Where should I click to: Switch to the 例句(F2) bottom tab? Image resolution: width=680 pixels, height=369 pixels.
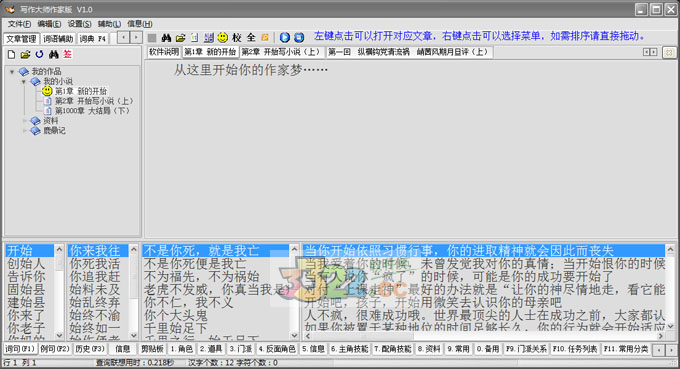pyautogui.click(x=55, y=349)
